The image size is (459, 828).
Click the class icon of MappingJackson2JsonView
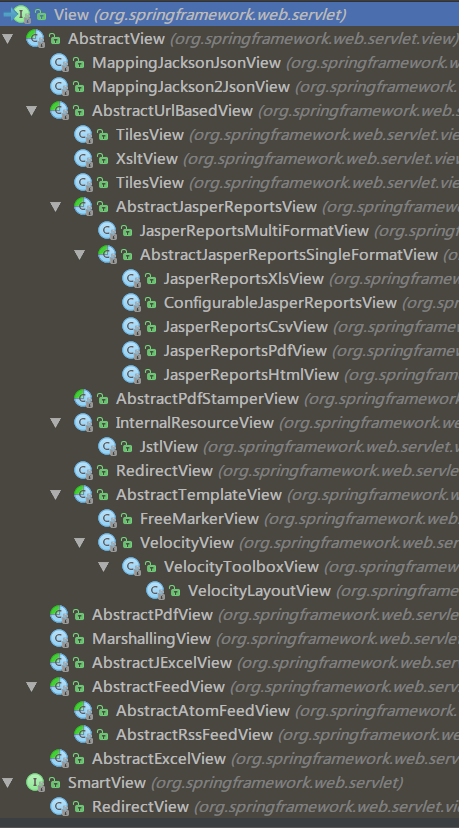coord(59,87)
